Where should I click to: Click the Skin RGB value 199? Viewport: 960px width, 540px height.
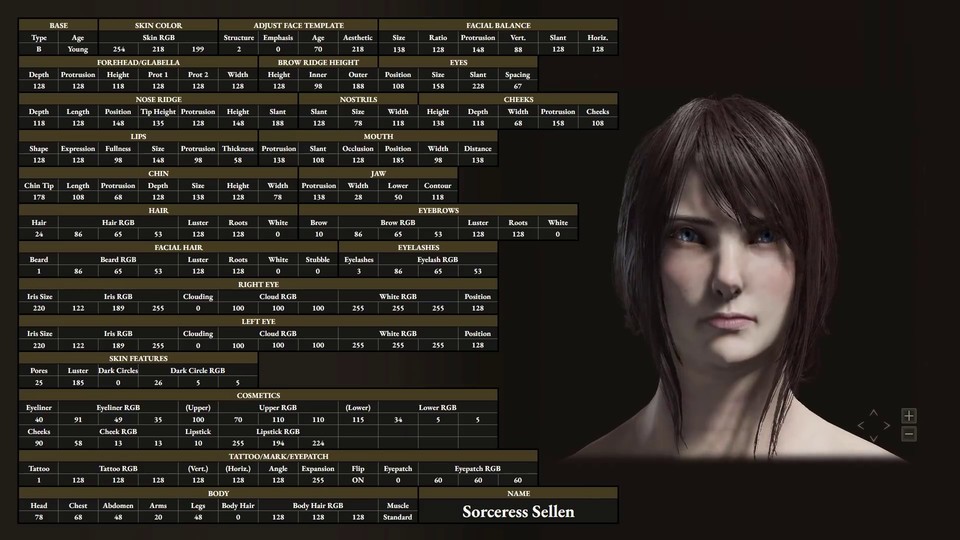click(x=198, y=49)
